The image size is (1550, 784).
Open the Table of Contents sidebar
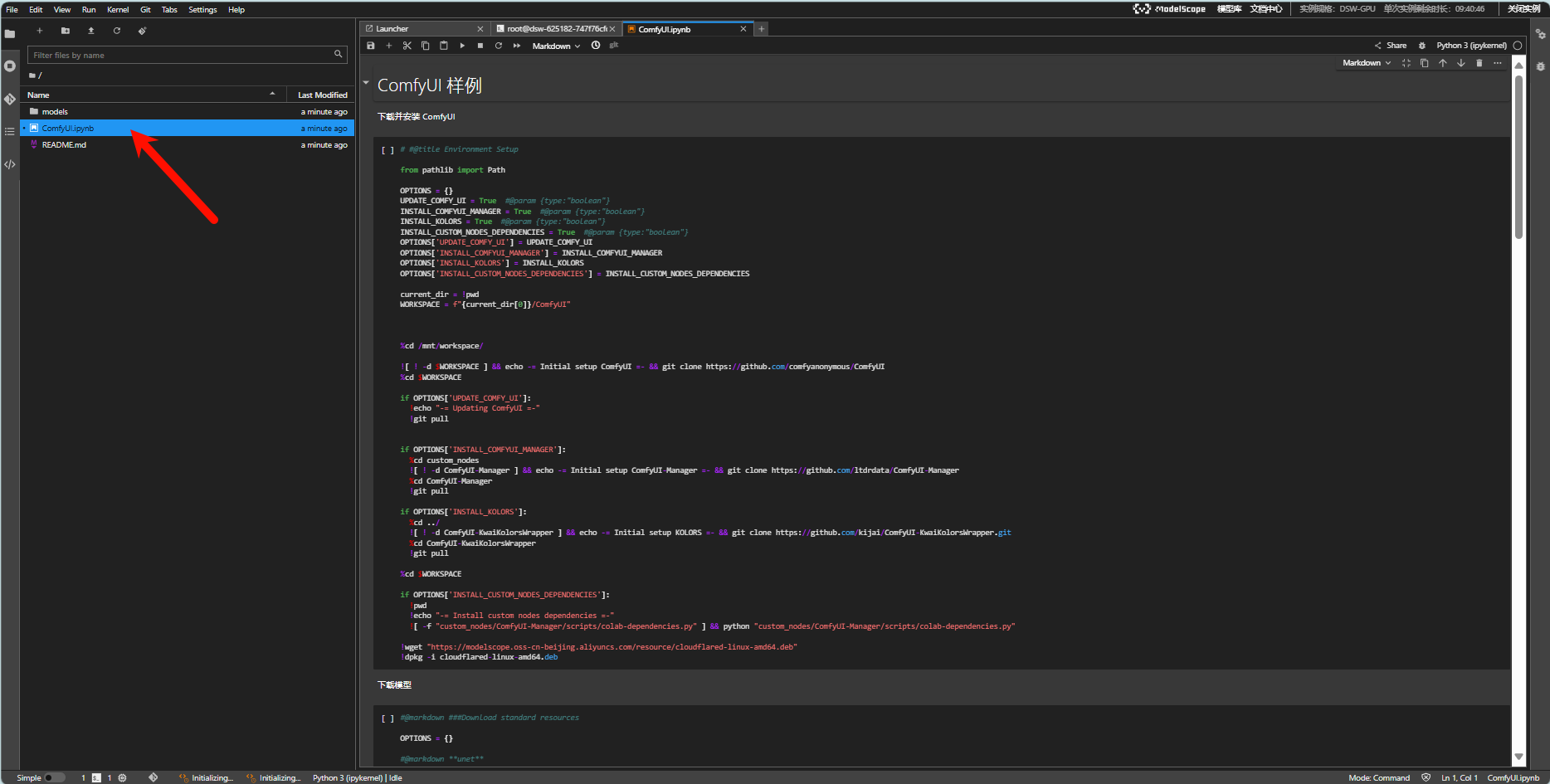pos(10,131)
